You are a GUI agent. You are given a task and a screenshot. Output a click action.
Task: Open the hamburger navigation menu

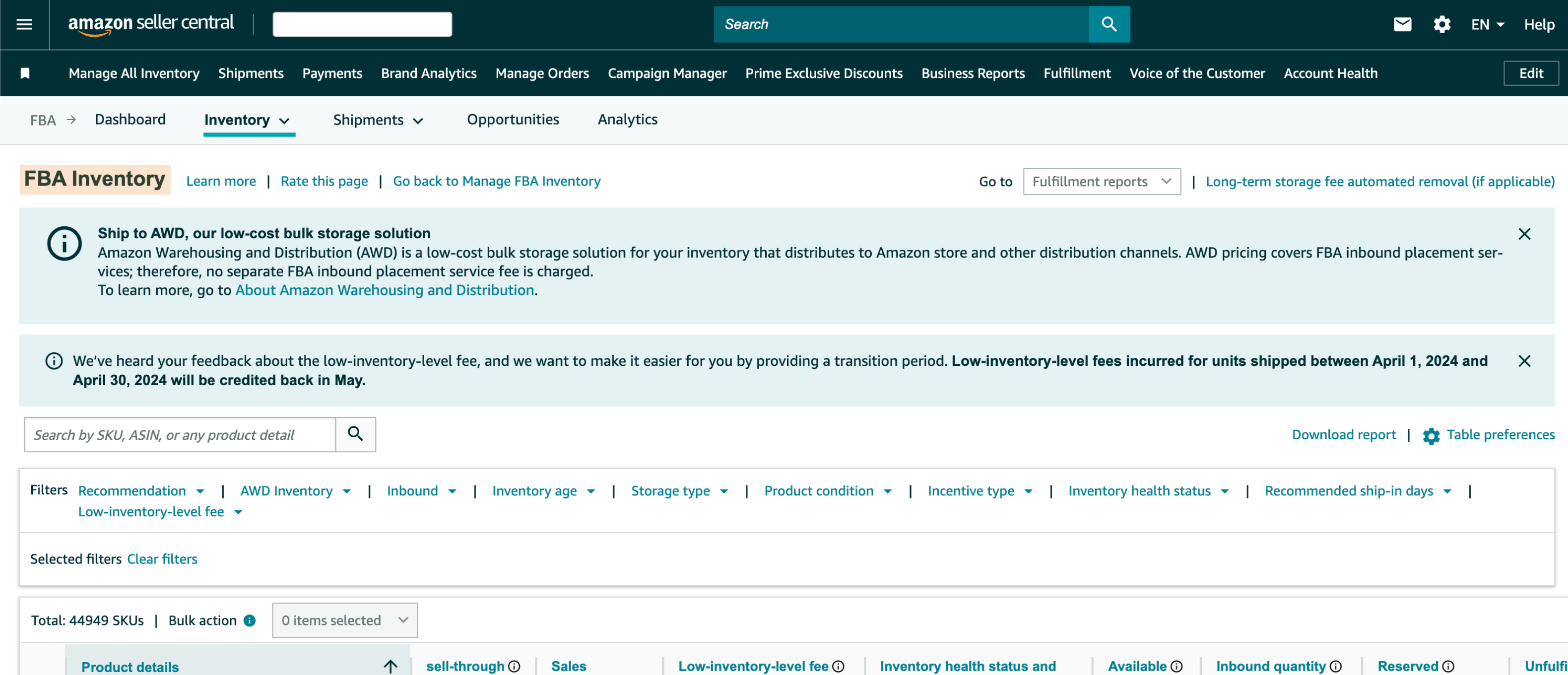[x=24, y=24]
